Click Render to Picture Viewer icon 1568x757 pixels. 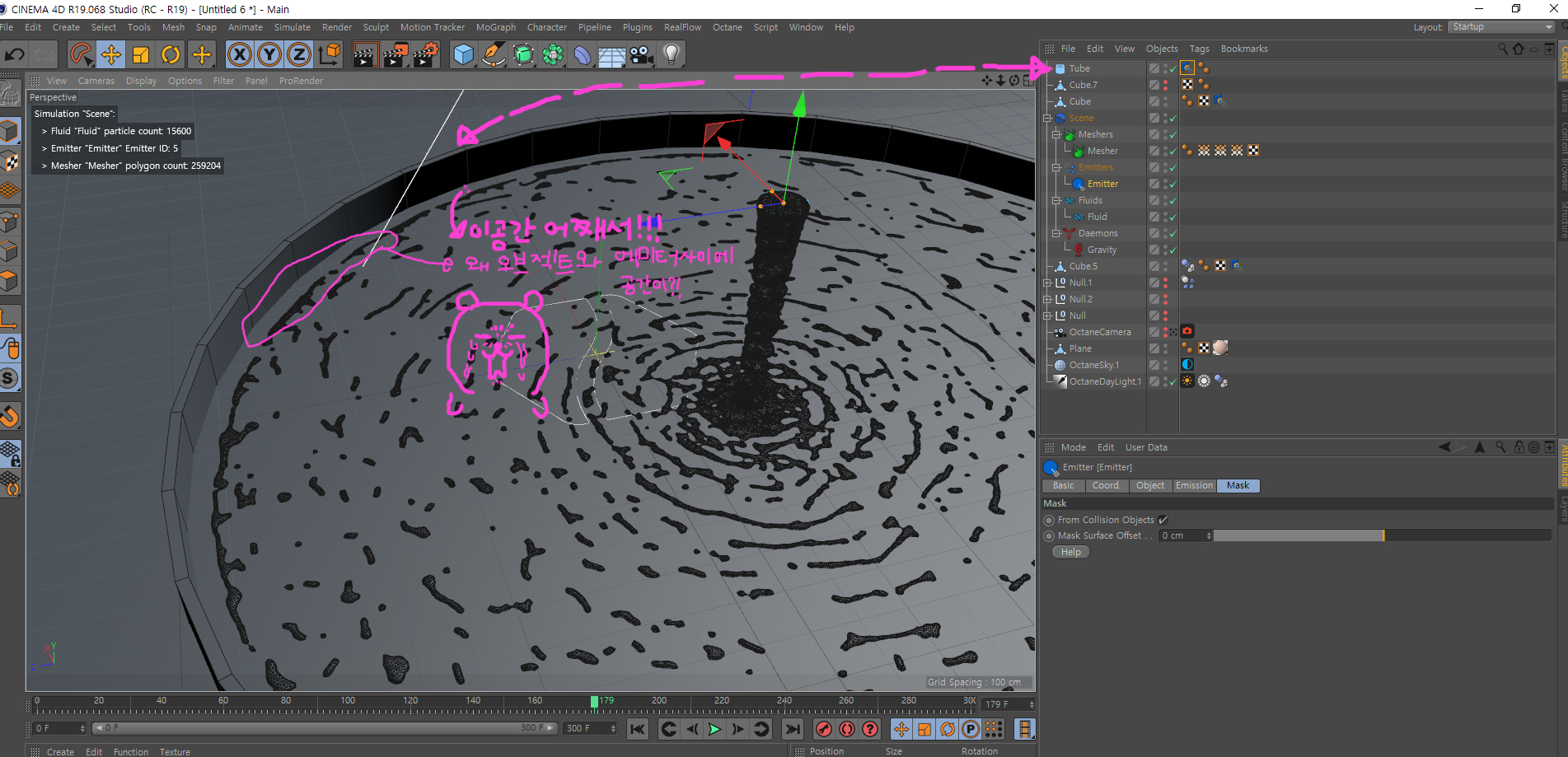click(x=396, y=55)
